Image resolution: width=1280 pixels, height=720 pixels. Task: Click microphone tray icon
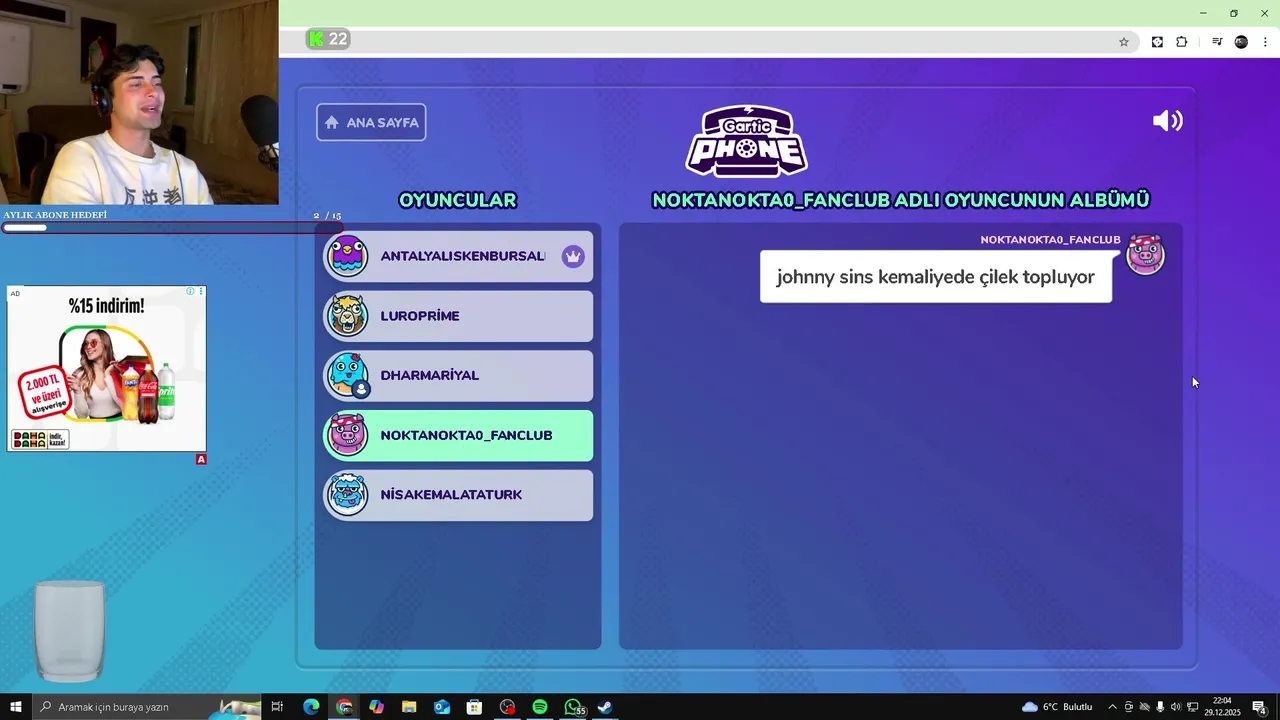tap(1160, 707)
